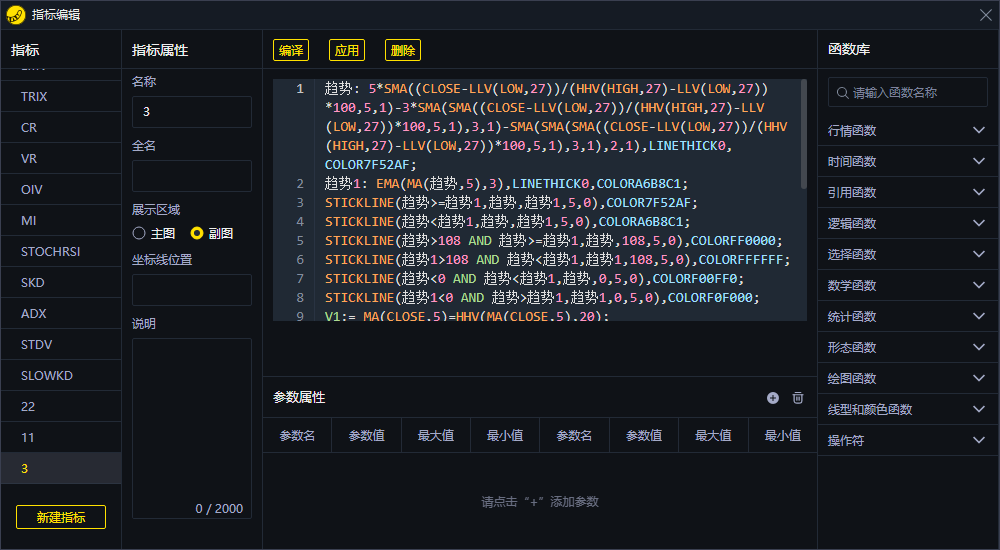Click the app logo icon in title bar
This screenshot has width=1000, height=550.
pos(15,14)
